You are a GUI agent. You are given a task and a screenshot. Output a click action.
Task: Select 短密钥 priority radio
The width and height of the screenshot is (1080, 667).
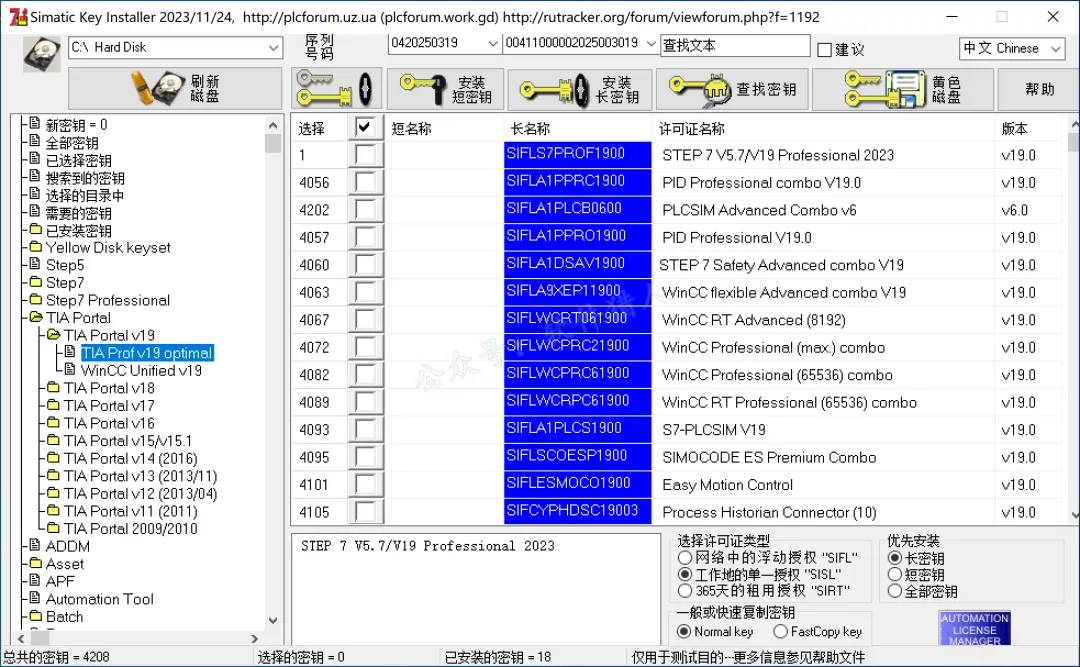pos(895,574)
